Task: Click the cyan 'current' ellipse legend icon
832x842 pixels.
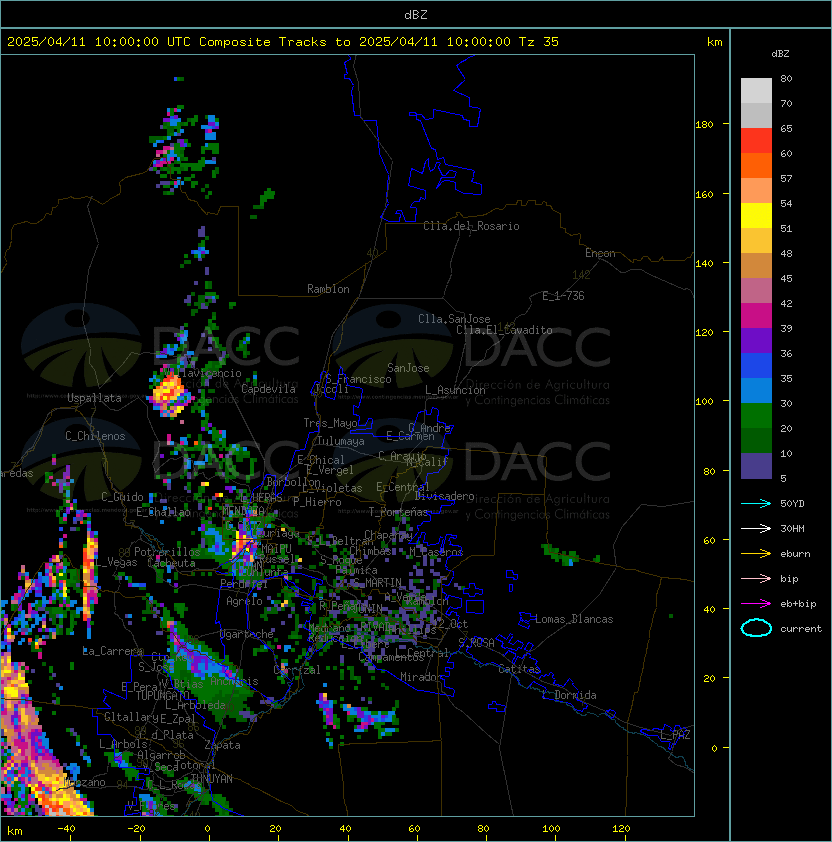Action: [x=756, y=628]
